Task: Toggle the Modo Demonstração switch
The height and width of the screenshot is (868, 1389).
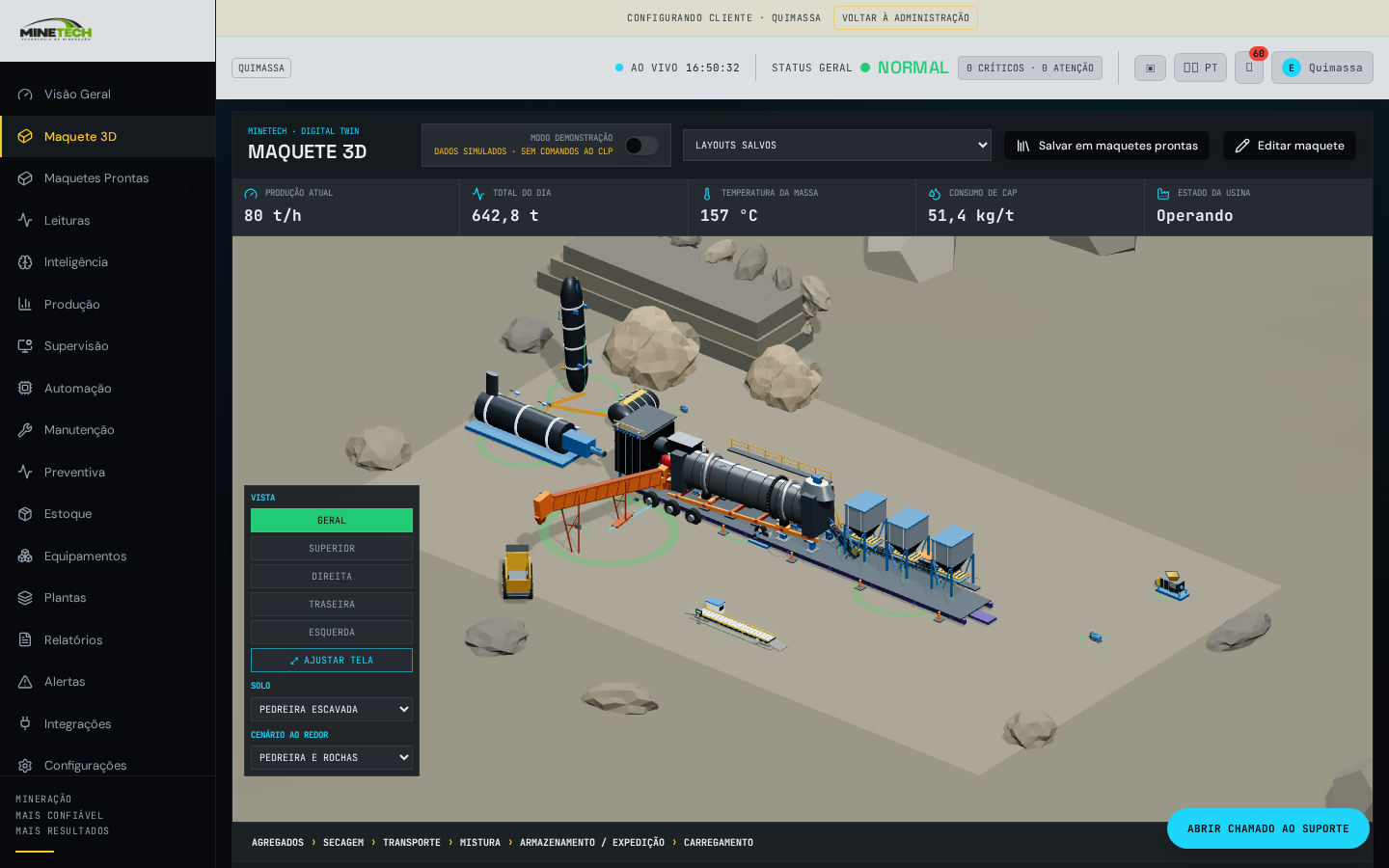Action: click(x=641, y=146)
